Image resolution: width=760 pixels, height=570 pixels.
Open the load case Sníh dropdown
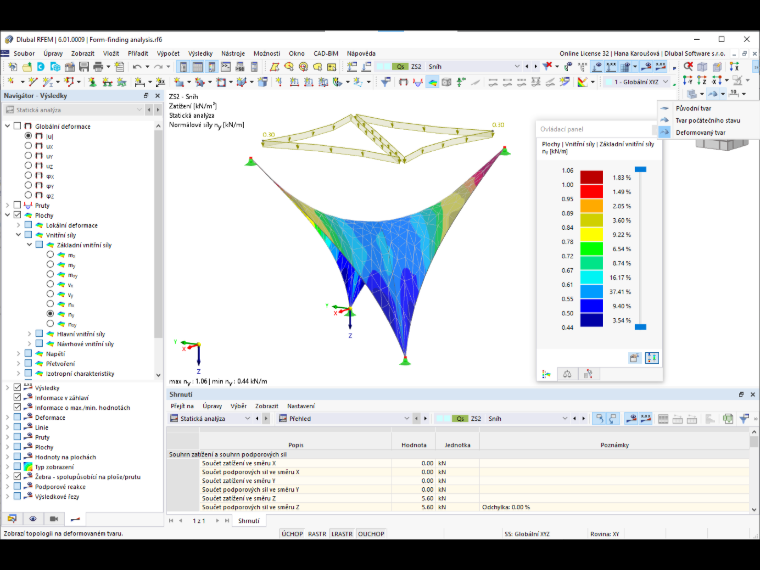coord(517,66)
